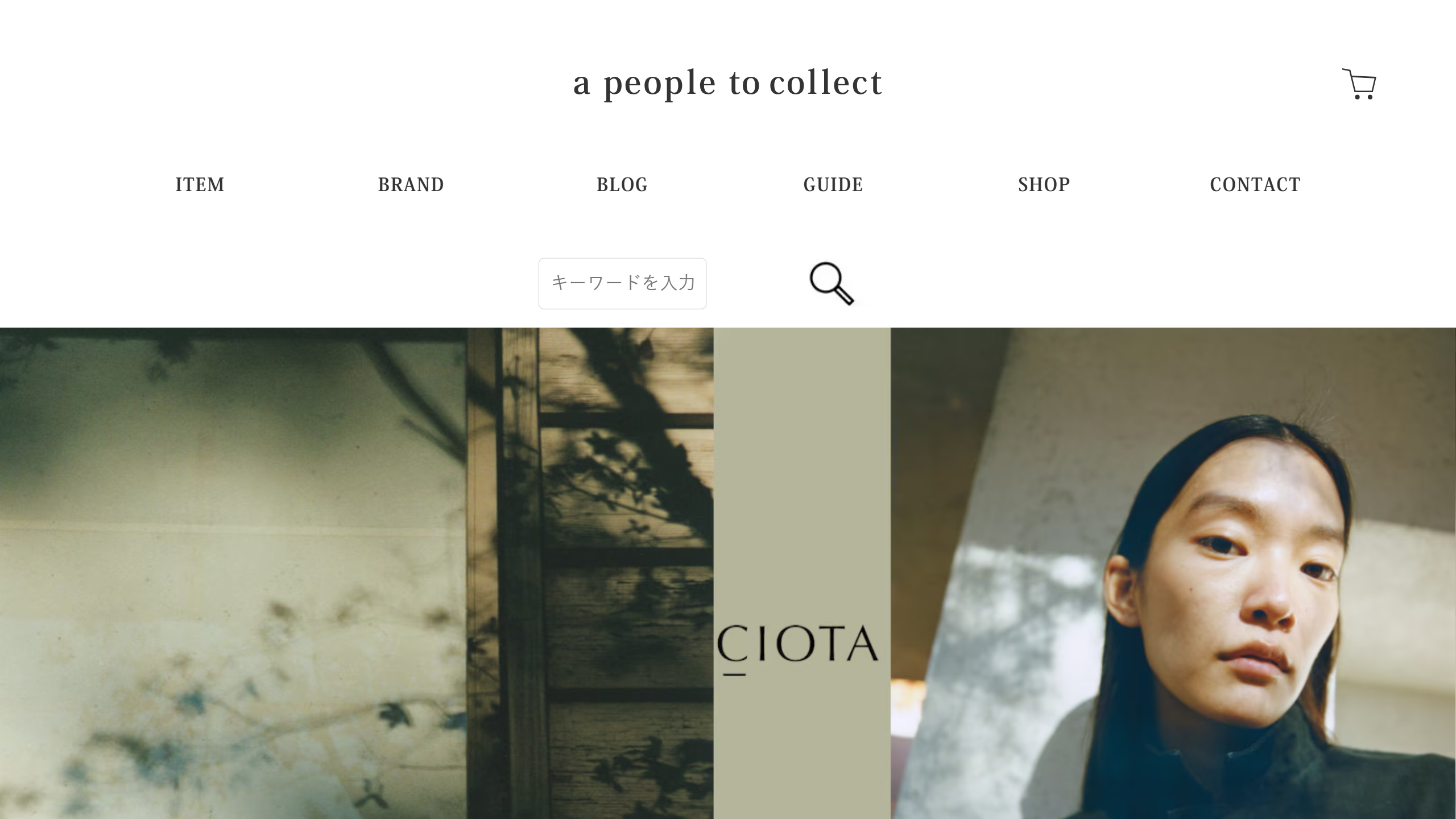1456x819 pixels.
Task: View the GUIDE page
Action: (833, 184)
